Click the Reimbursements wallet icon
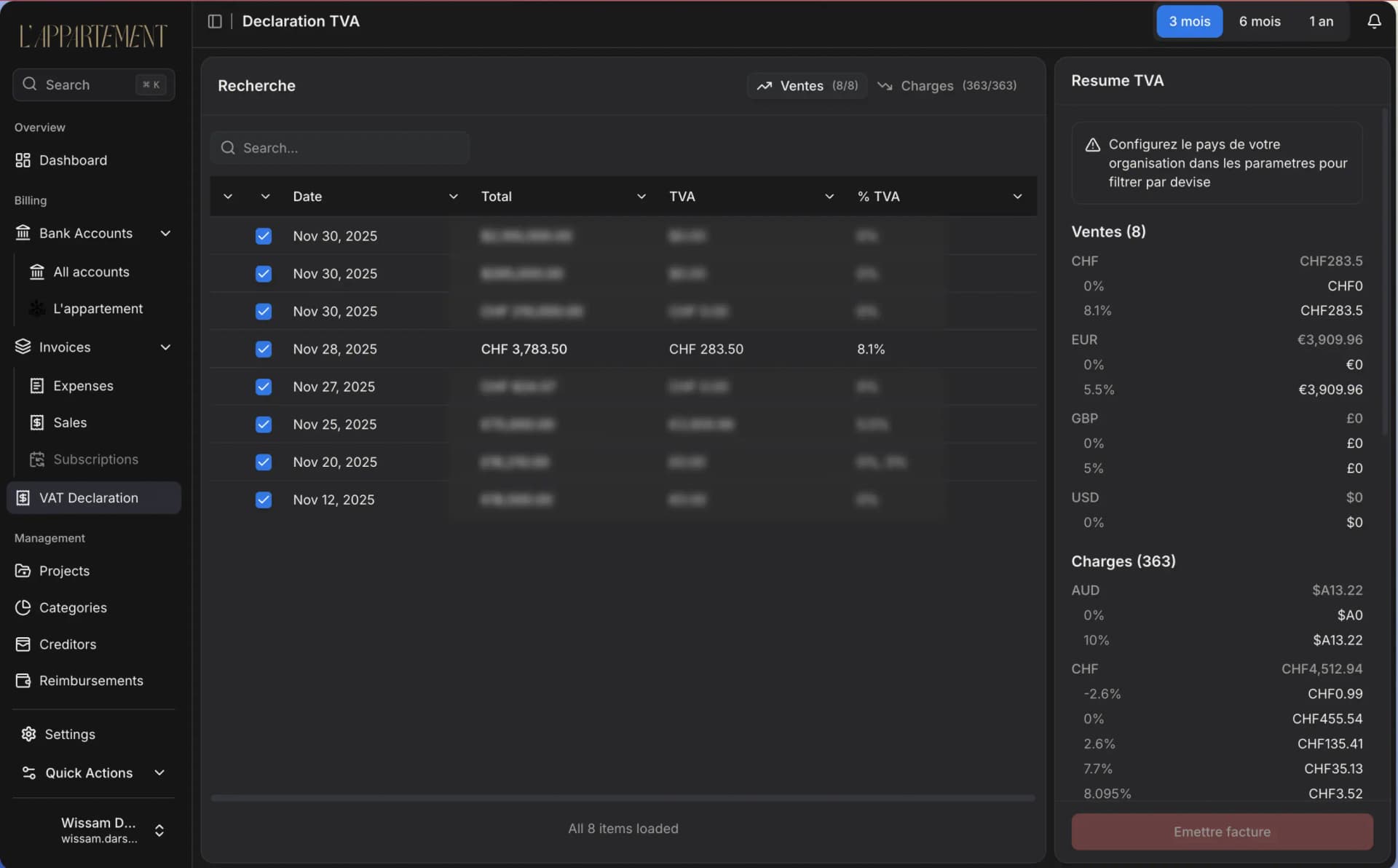The width and height of the screenshot is (1398, 868). tap(23, 681)
